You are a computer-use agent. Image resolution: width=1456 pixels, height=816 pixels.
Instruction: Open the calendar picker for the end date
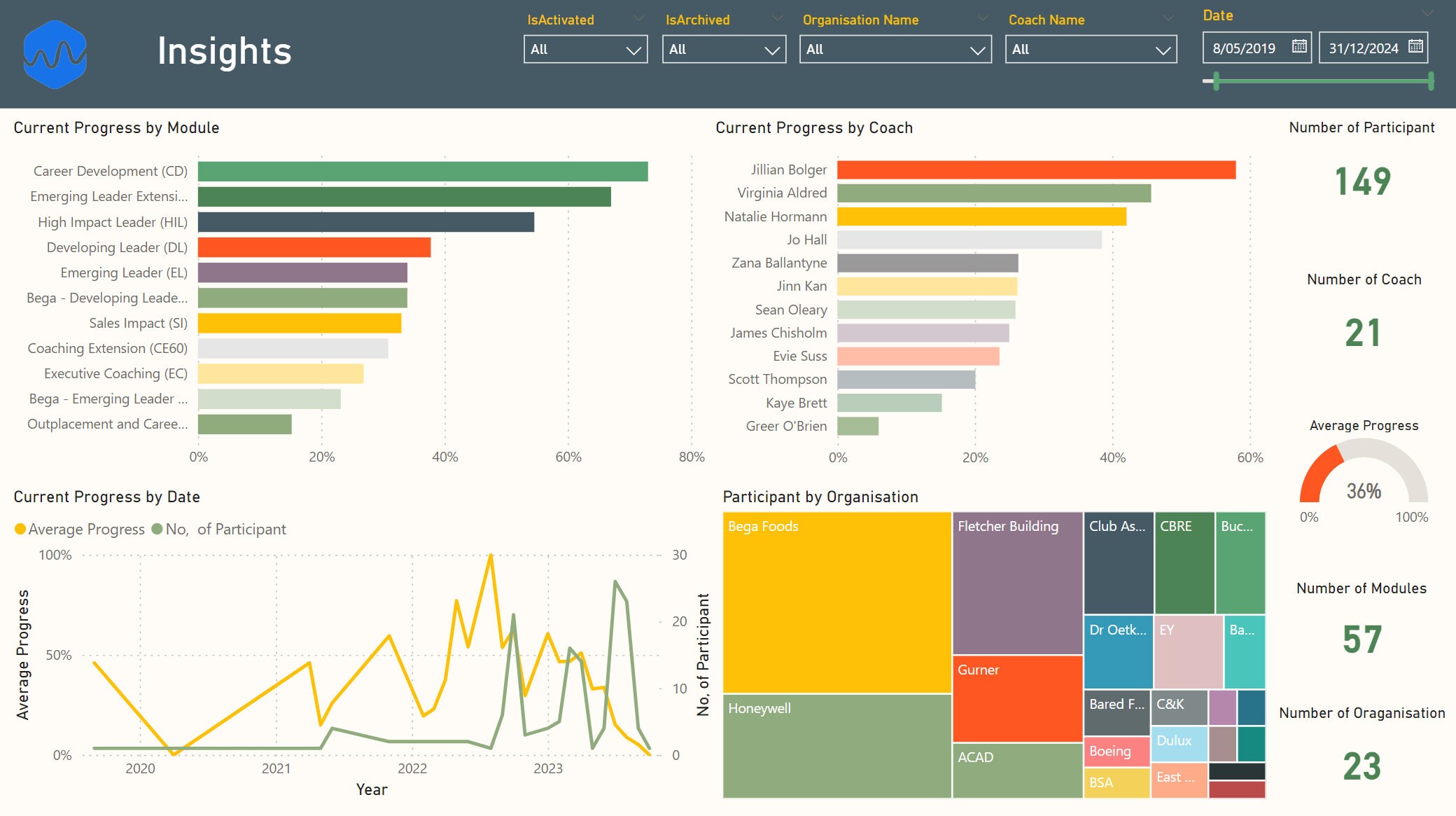click(x=1415, y=48)
